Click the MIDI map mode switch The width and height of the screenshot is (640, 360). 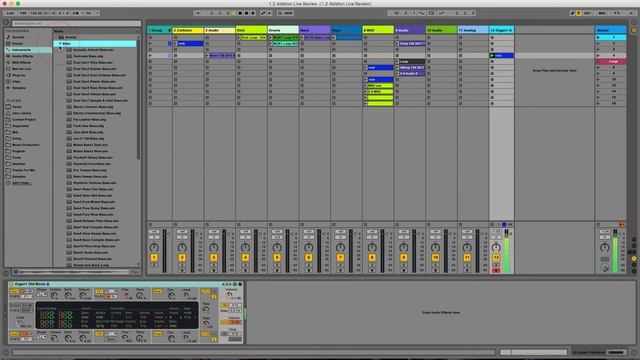[602, 13]
